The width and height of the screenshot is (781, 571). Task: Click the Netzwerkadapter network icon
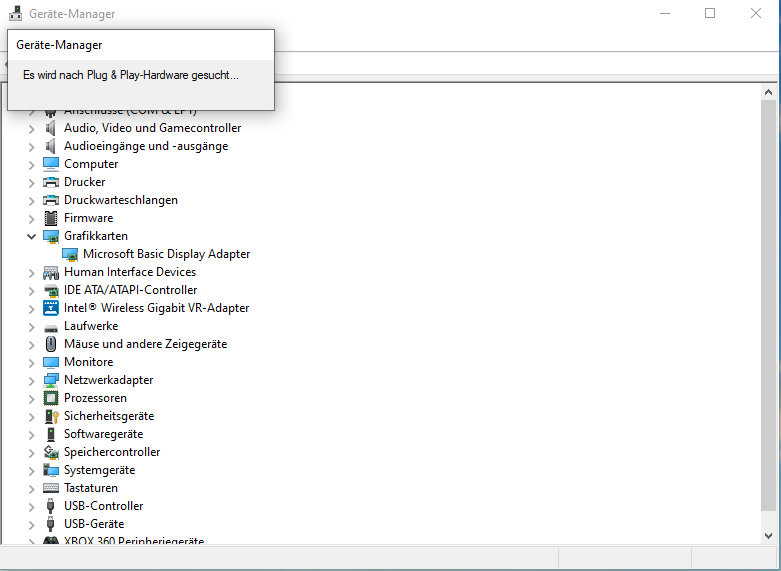pos(51,380)
